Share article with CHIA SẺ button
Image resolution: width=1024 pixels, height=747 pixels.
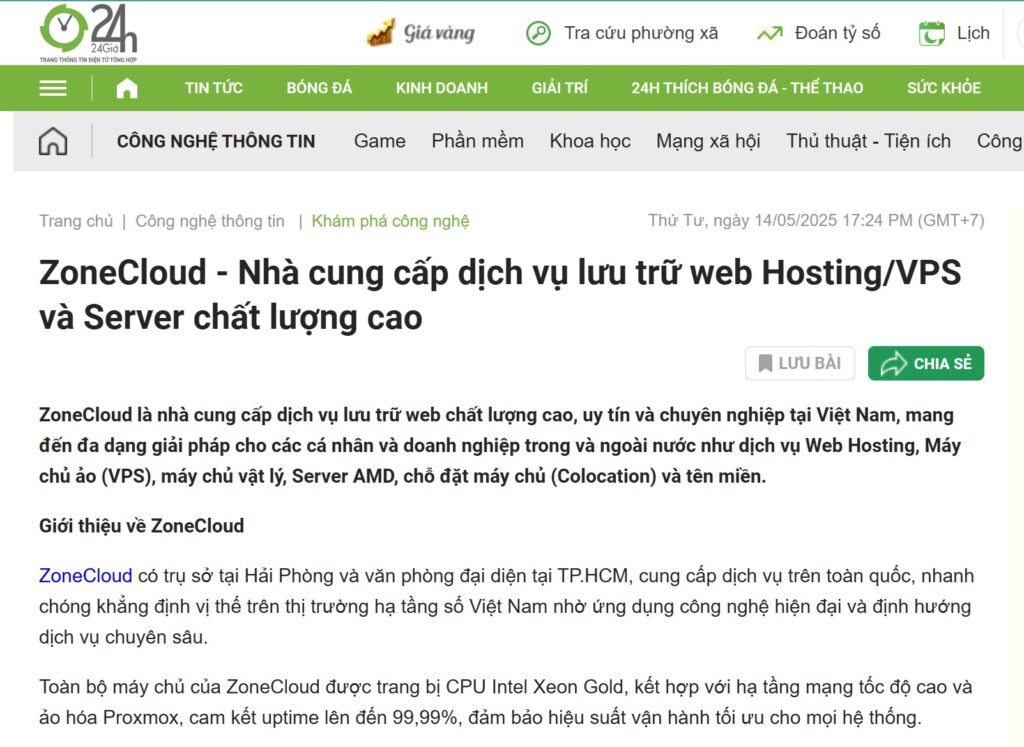click(x=926, y=363)
